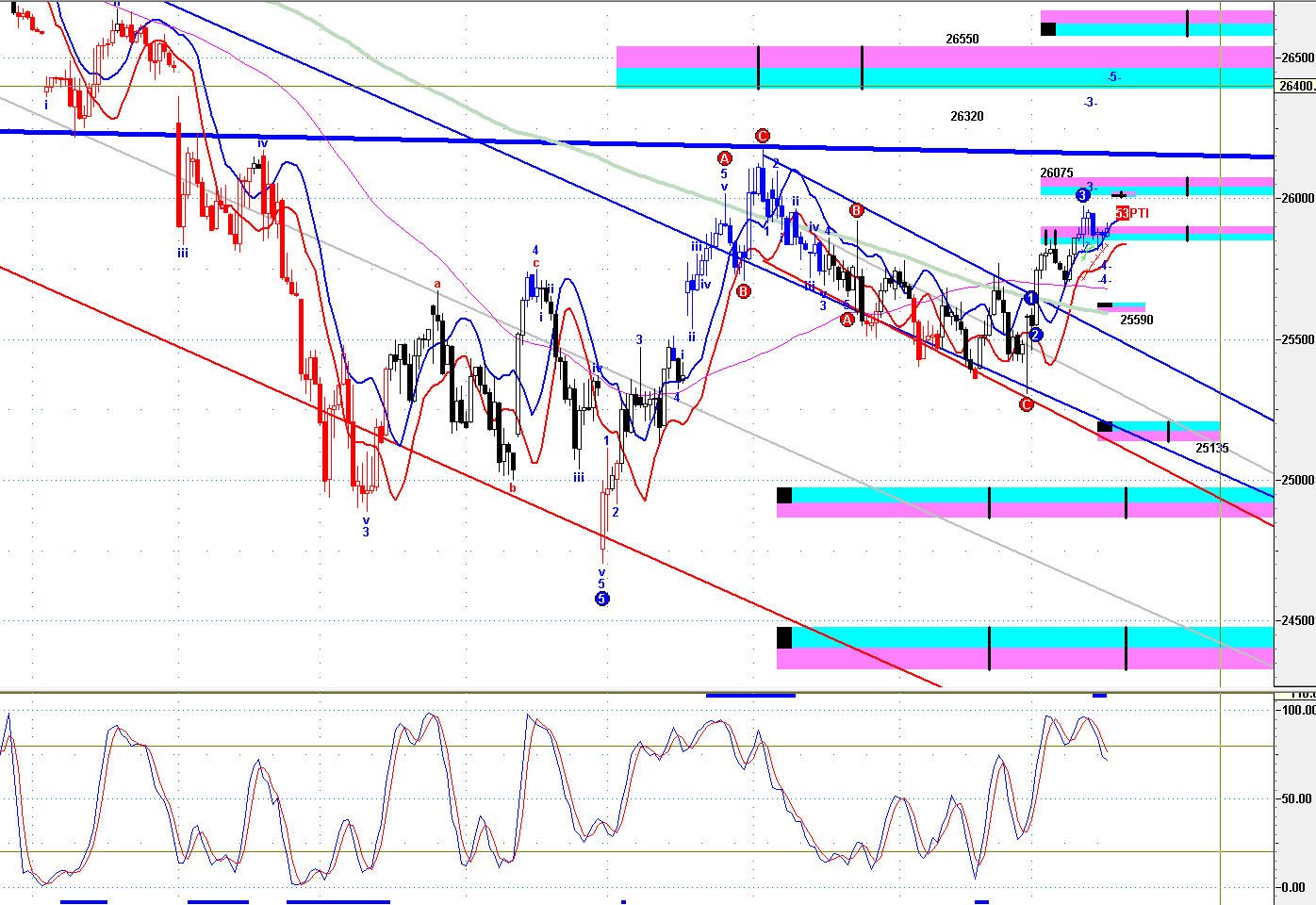The height and width of the screenshot is (905, 1316).
Task: Click the 25590 support label
Action: pyautogui.click(x=1137, y=321)
